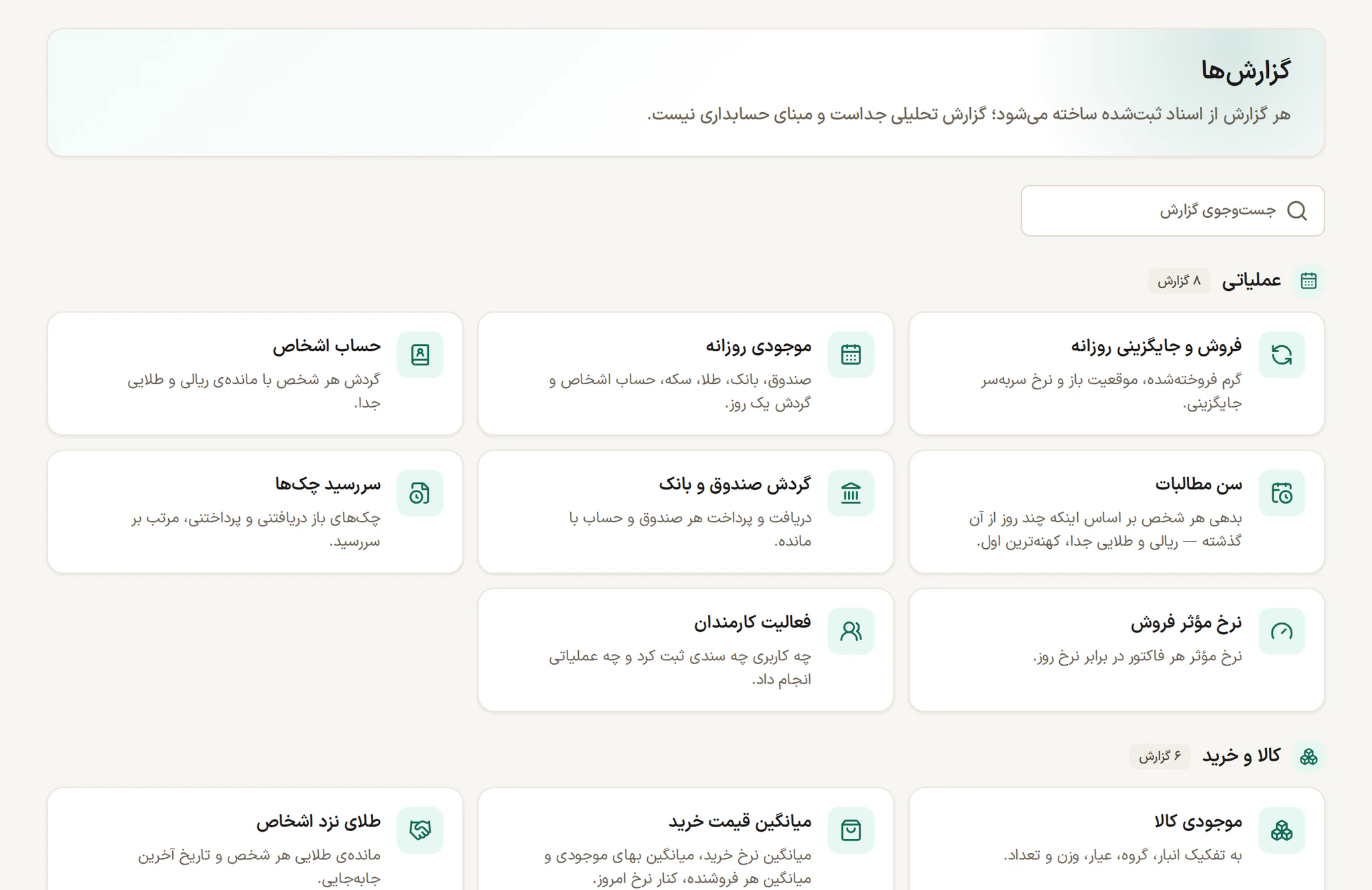Open the سن مطالبات report title
Screen dimensions: 1372x890
(1198, 484)
